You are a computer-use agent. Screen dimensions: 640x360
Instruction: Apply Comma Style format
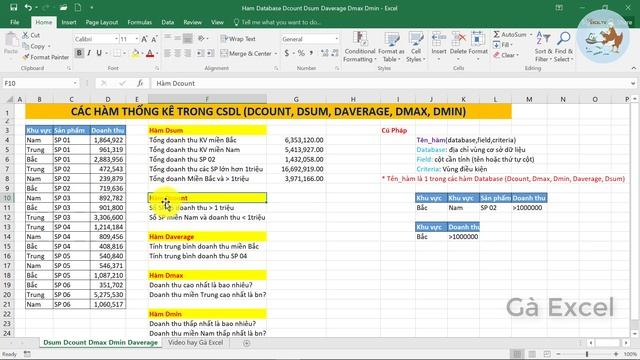coord(312,53)
